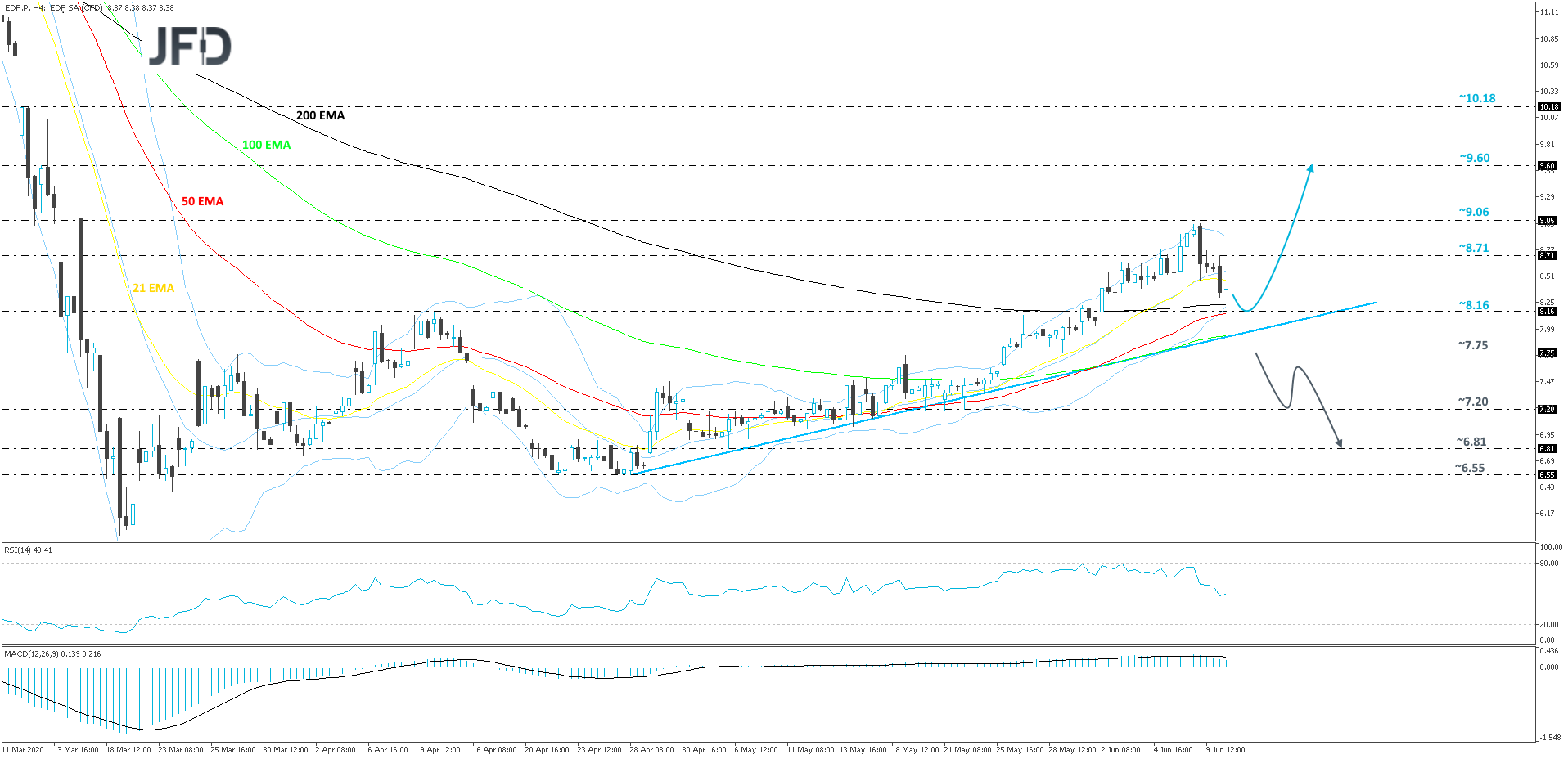Screen dimensions: 1568x759
Task: Click the ~6.81 price level label
Action: click(x=1471, y=442)
